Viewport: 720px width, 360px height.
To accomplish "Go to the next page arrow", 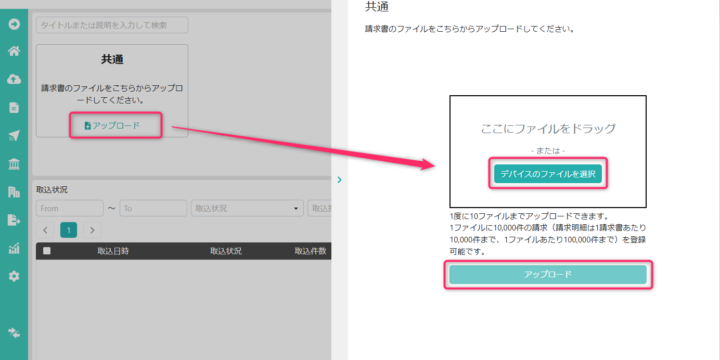I will click(x=92, y=230).
